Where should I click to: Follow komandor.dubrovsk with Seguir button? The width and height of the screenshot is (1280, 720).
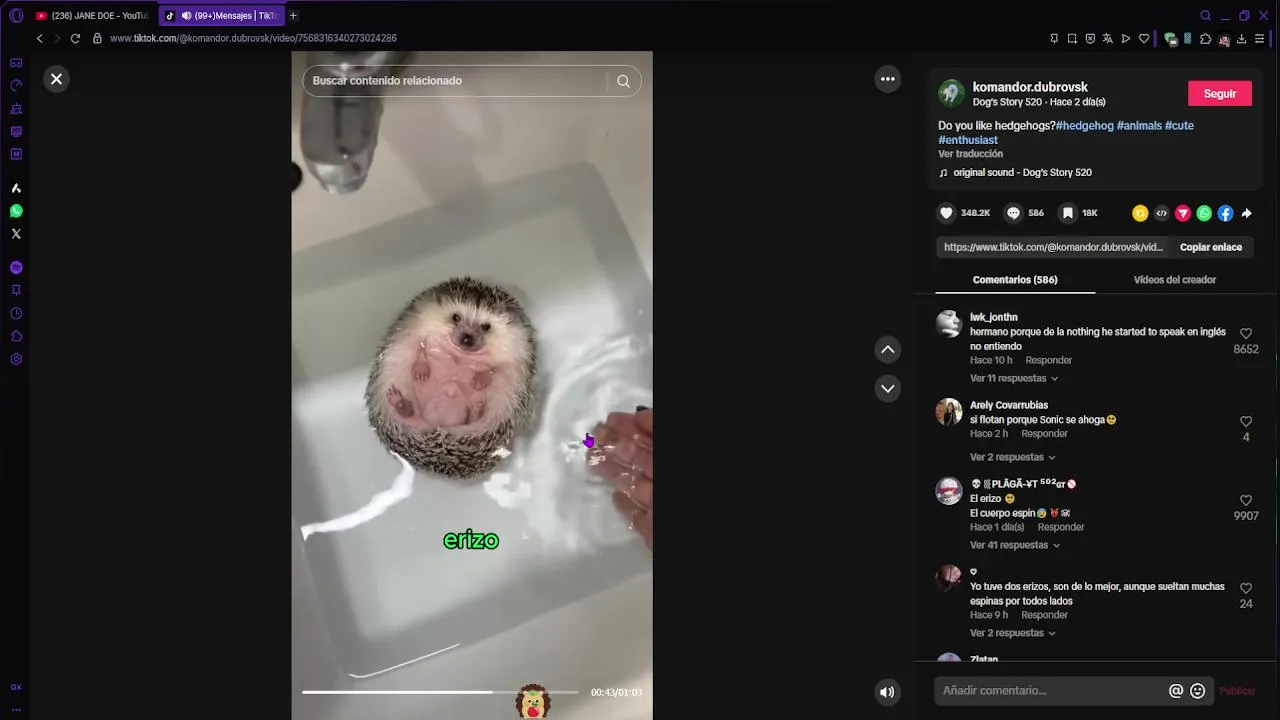coord(1219,93)
